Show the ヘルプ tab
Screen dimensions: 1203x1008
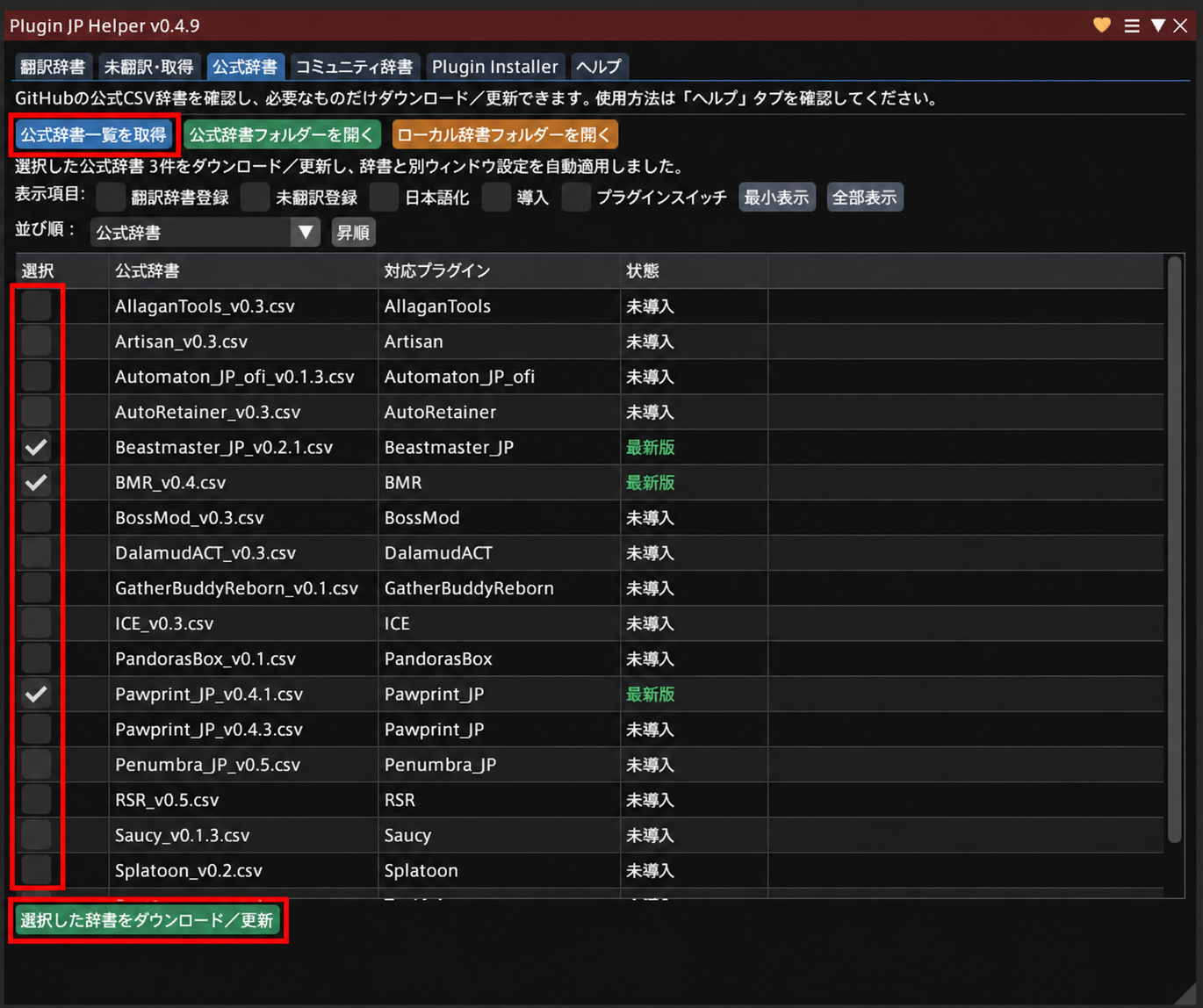(599, 67)
